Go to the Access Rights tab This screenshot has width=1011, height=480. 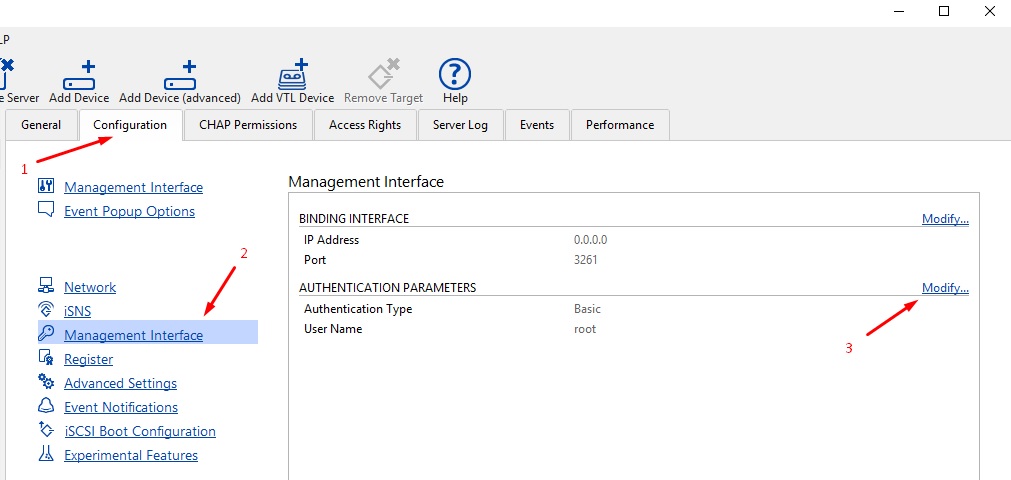pyautogui.click(x=365, y=125)
